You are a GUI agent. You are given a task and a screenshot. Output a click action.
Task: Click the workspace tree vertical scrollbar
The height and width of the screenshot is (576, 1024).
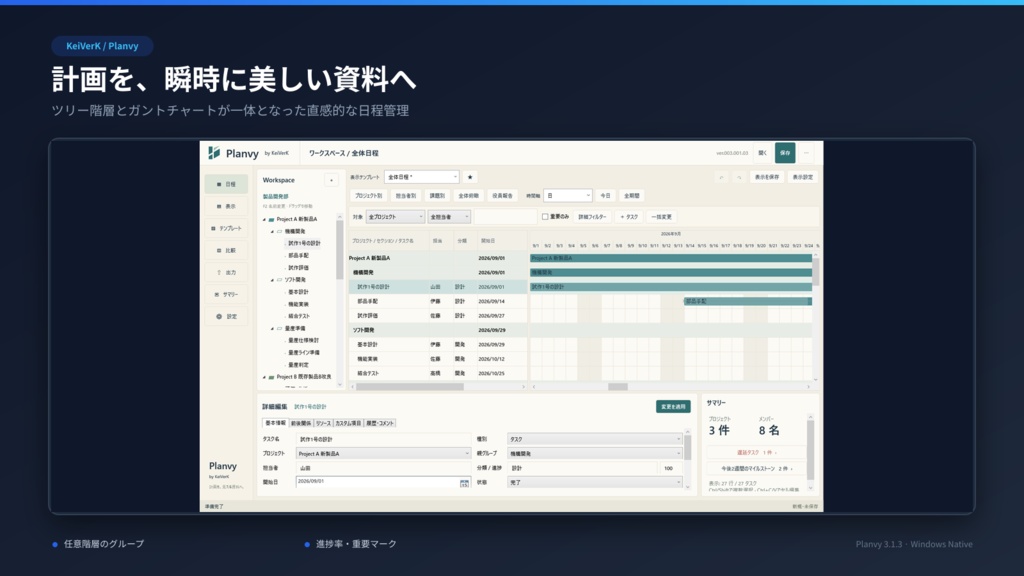click(340, 250)
